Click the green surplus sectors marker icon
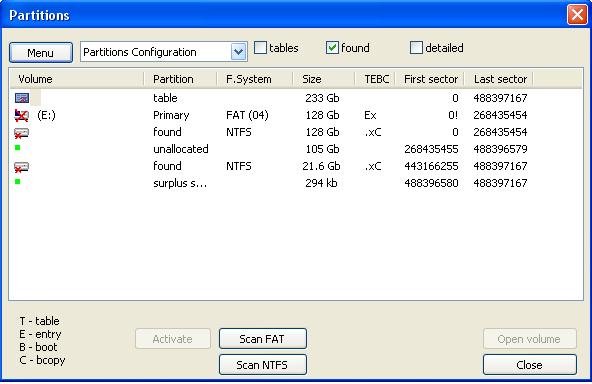592x384 pixels. 17,182
